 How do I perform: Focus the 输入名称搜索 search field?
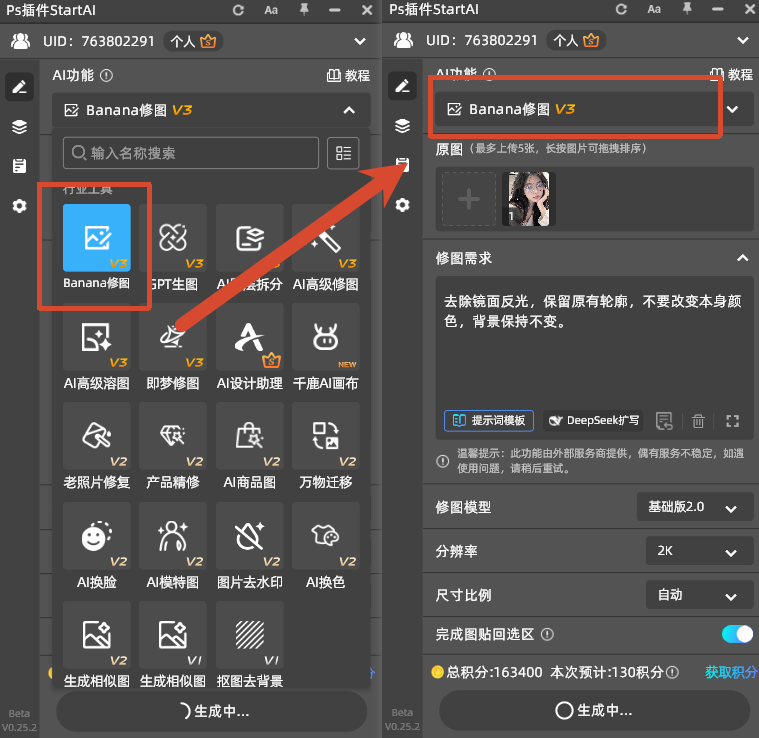[191, 153]
